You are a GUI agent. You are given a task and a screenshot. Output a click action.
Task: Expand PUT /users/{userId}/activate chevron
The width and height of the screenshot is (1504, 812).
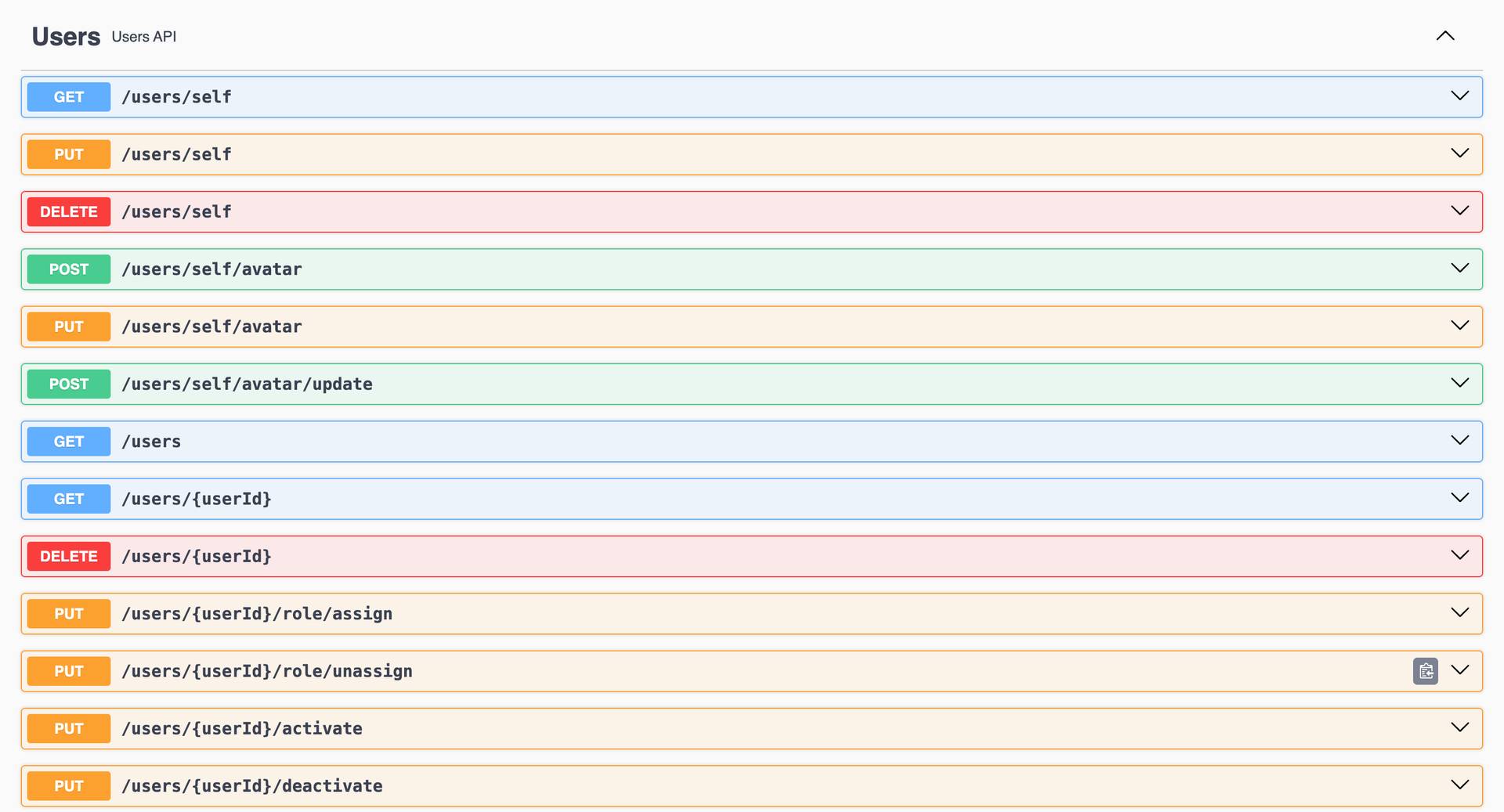1459,727
